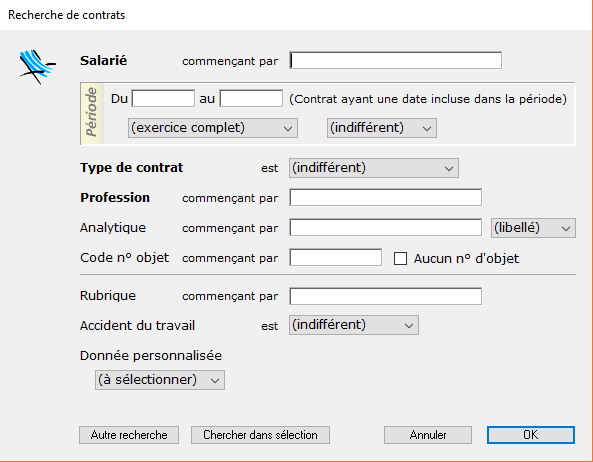This screenshot has width=593, height=462.
Task: Click the Analytique text field
Action: (x=385, y=228)
